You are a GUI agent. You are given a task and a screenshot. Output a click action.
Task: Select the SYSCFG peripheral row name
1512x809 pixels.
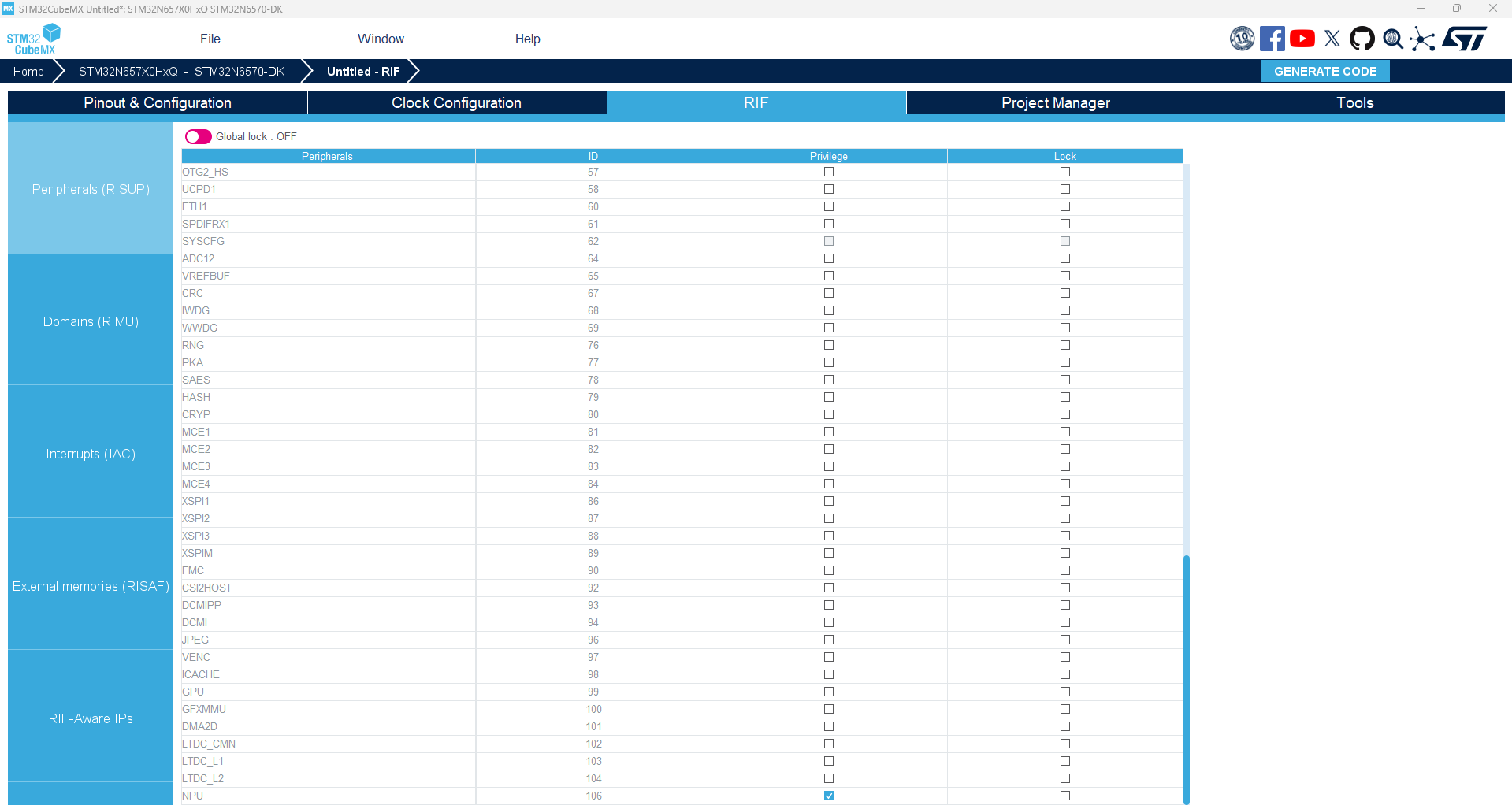tap(203, 241)
